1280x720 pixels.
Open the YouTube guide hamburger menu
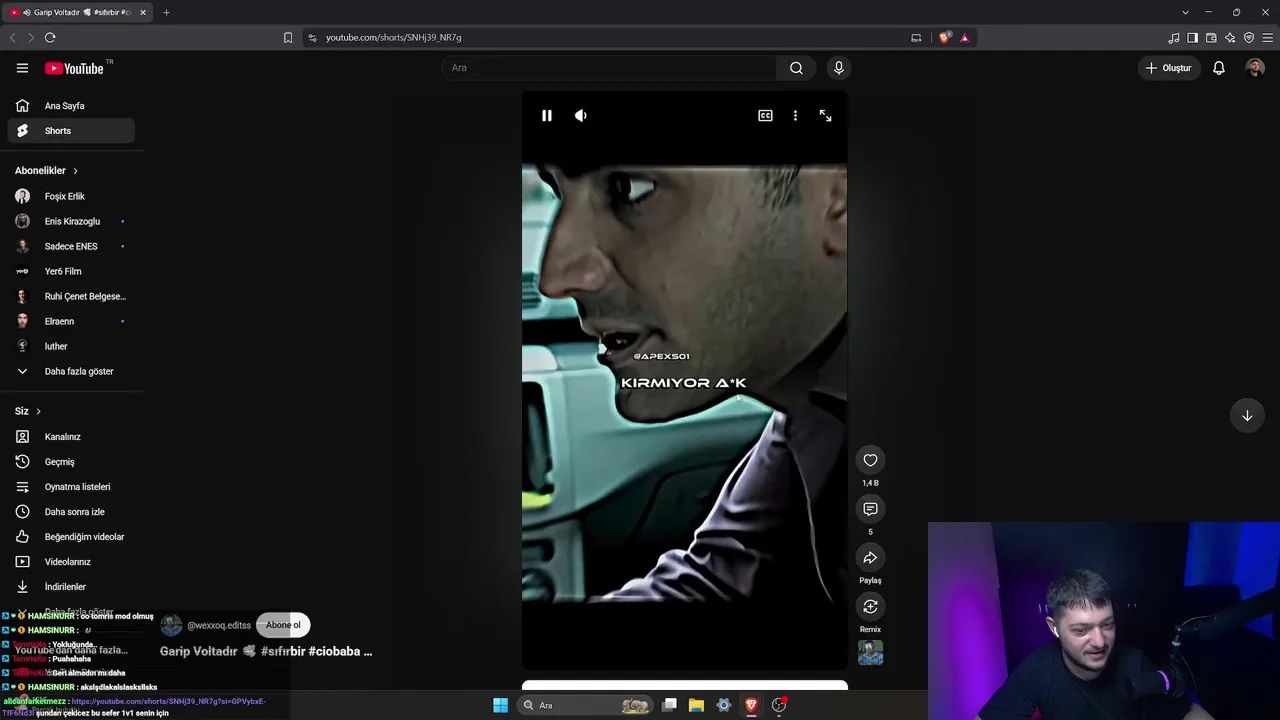[22, 68]
